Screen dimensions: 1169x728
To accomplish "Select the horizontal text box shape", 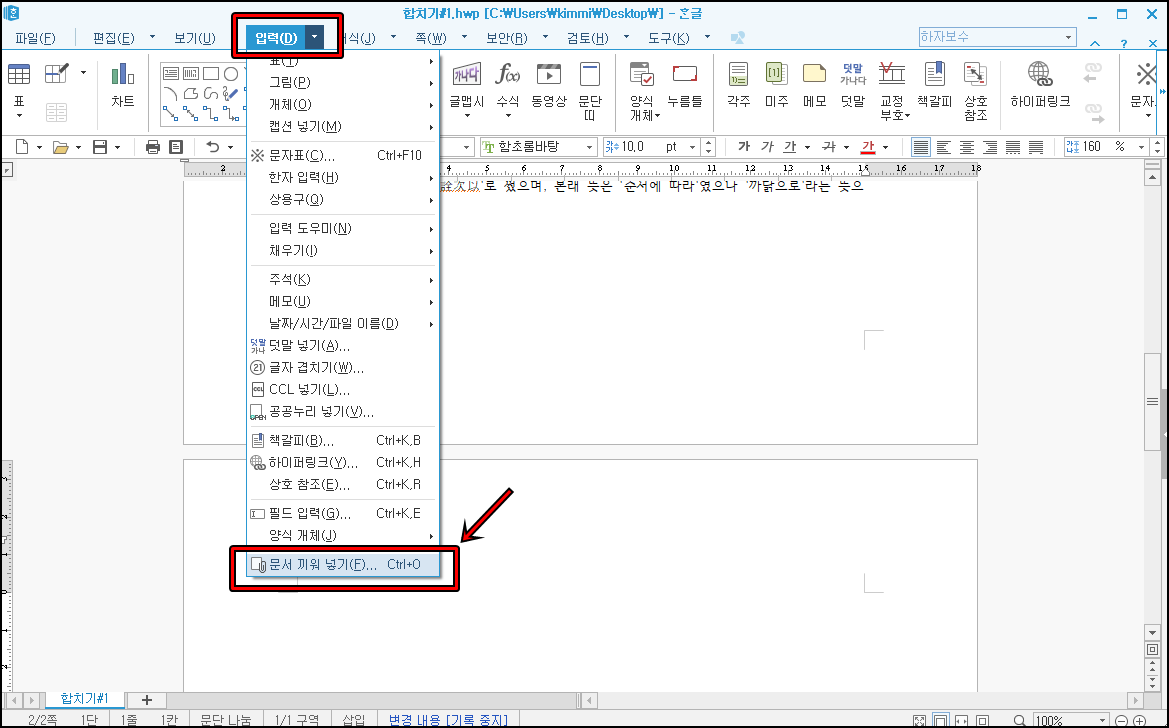I will [x=171, y=73].
